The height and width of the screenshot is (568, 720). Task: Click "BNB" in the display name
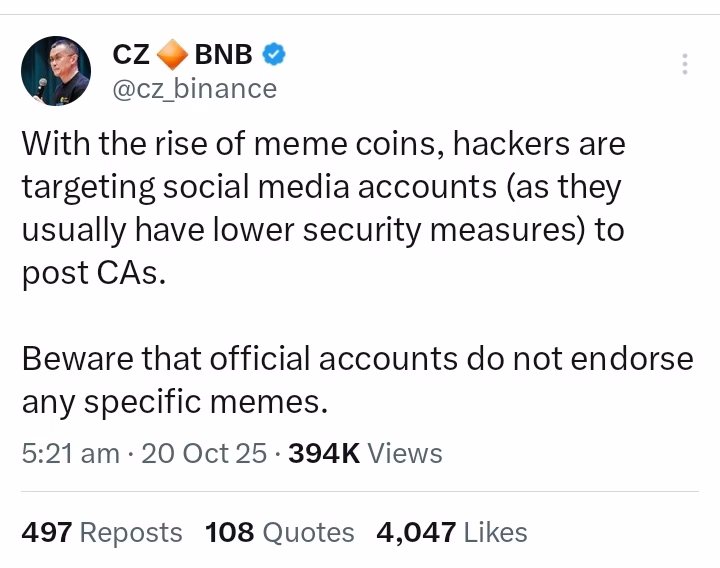223,54
